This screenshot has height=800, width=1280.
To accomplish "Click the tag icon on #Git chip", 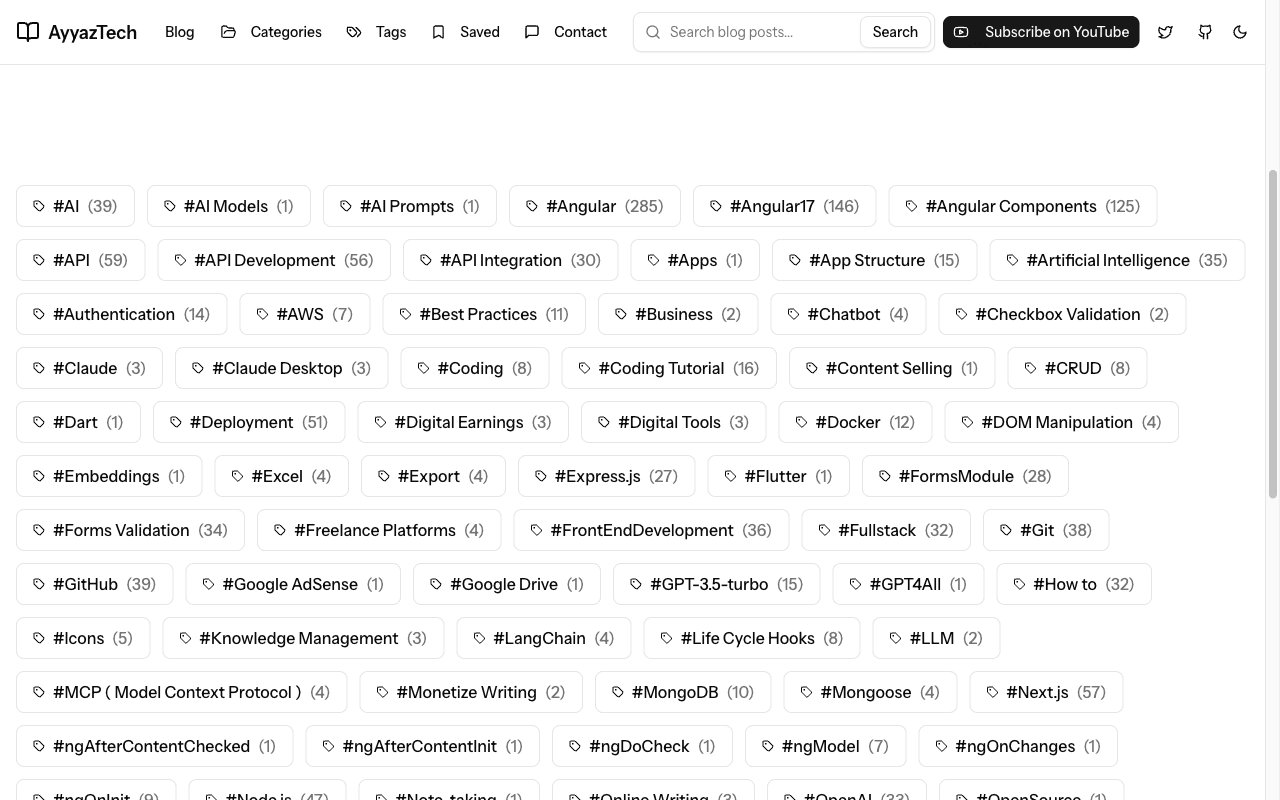I will tap(1006, 530).
